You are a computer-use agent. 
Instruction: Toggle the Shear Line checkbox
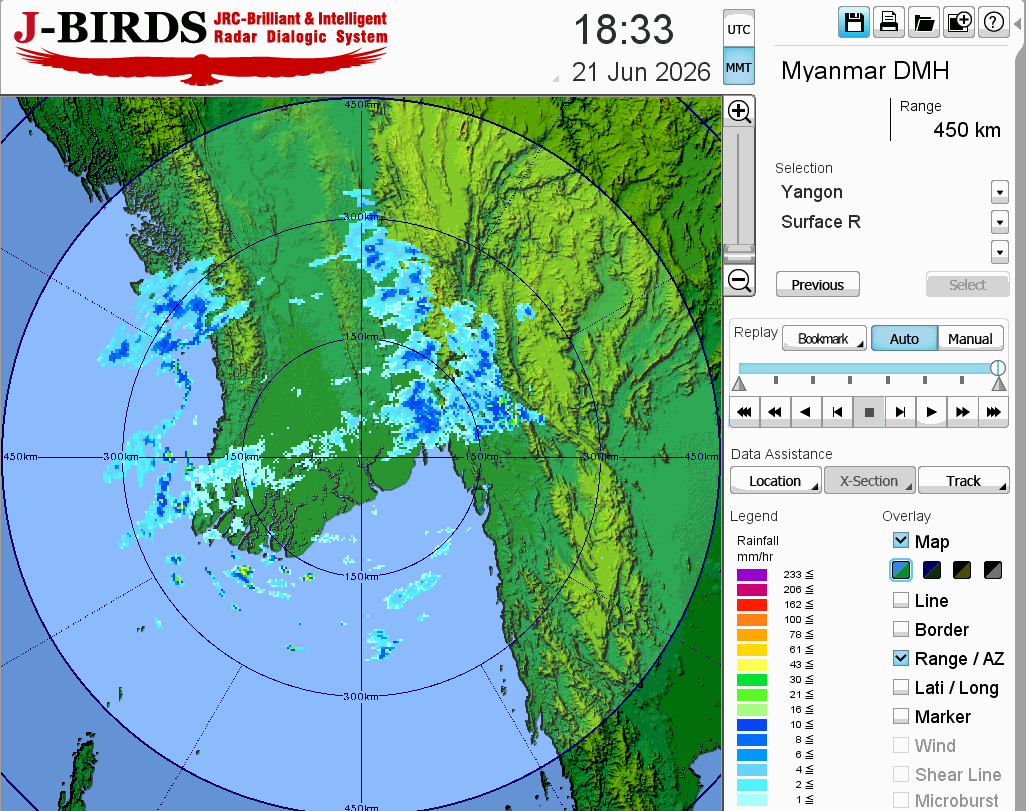click(901, 774)
